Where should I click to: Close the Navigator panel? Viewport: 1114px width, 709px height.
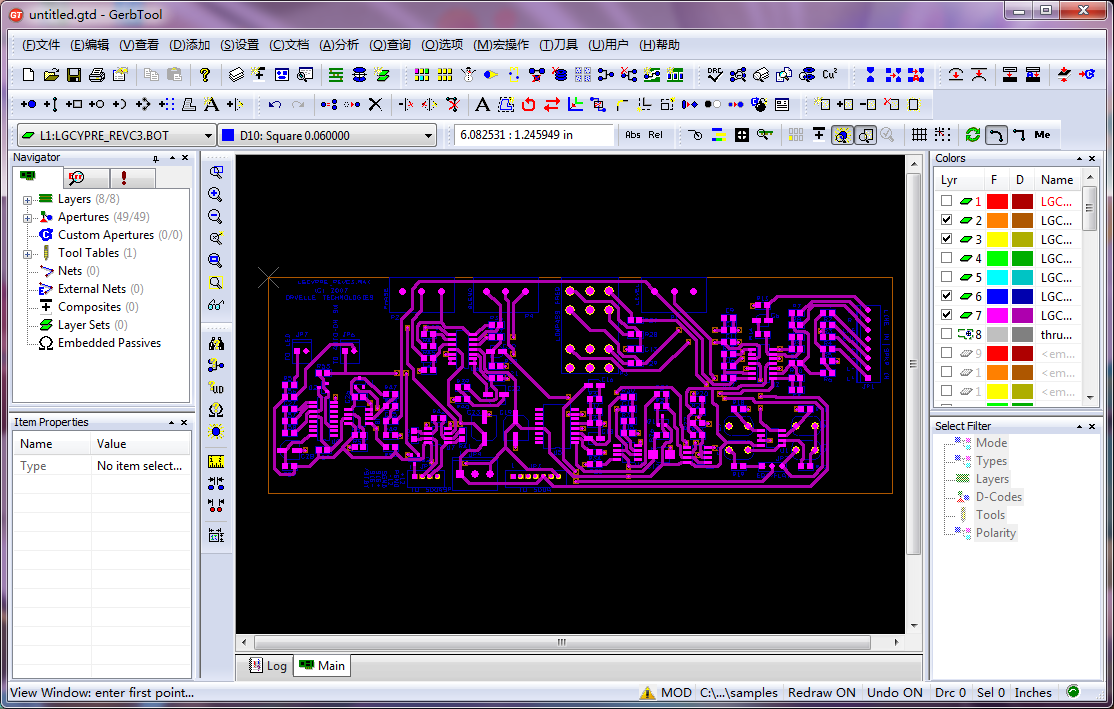(185, 158)
